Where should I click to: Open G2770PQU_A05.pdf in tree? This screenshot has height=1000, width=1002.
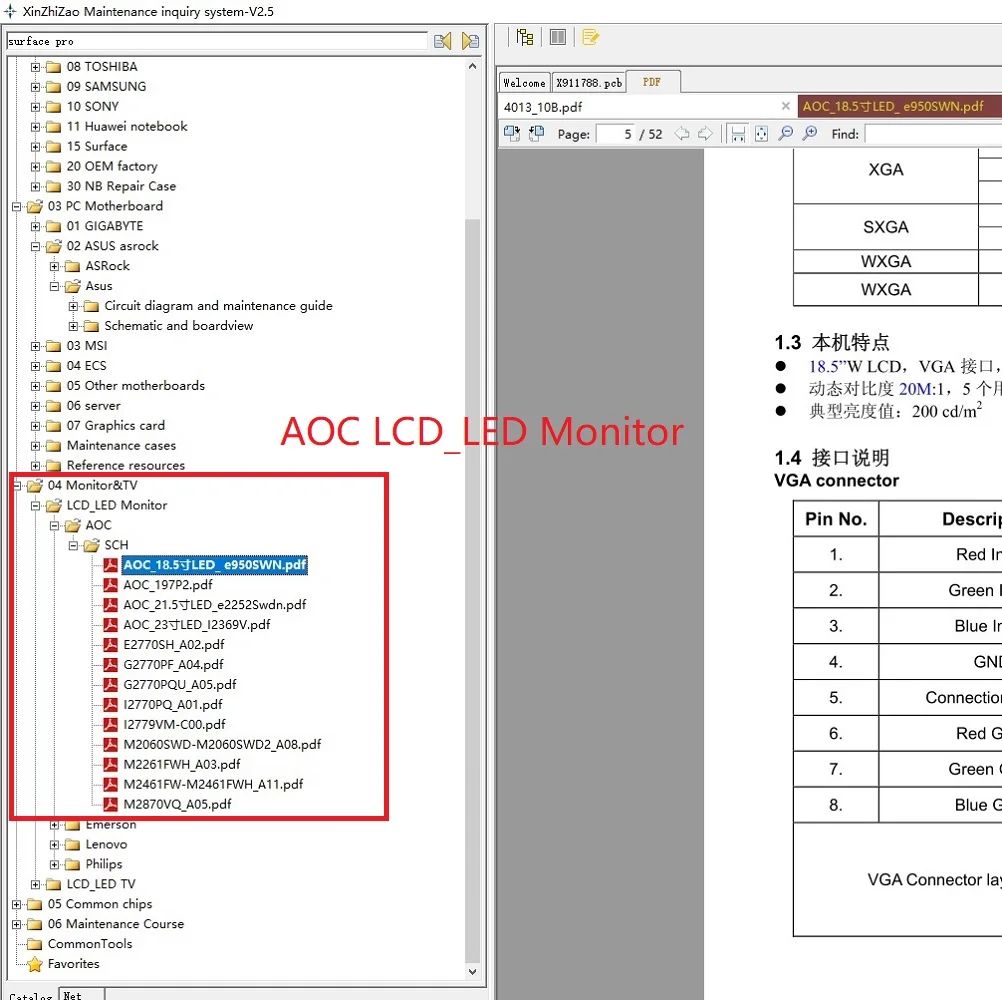pyautogui.click(x=180, y=684)
